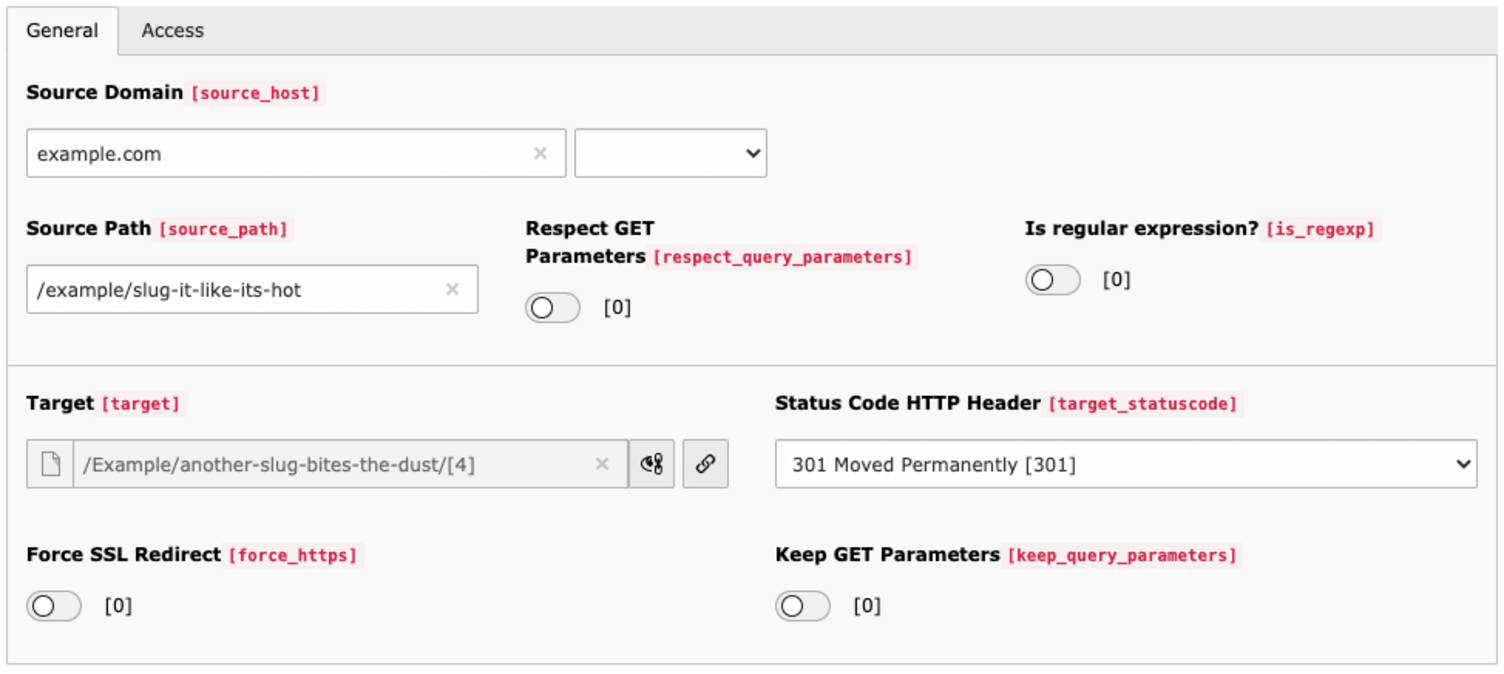Switch on Keep GET Parameters
The height and width of the screenshot is (674, 1504).
click(x=802, y=606)
